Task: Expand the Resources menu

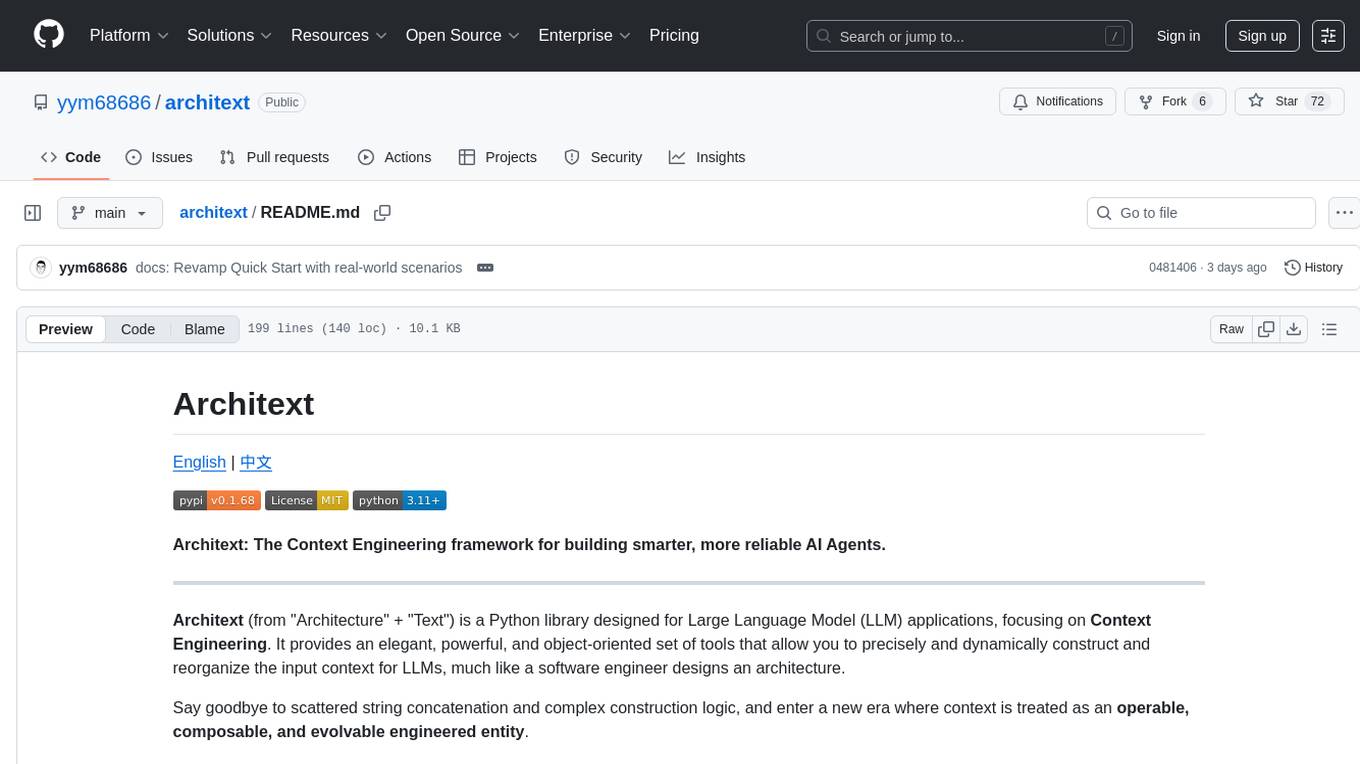Action: (x=339, y=35)
